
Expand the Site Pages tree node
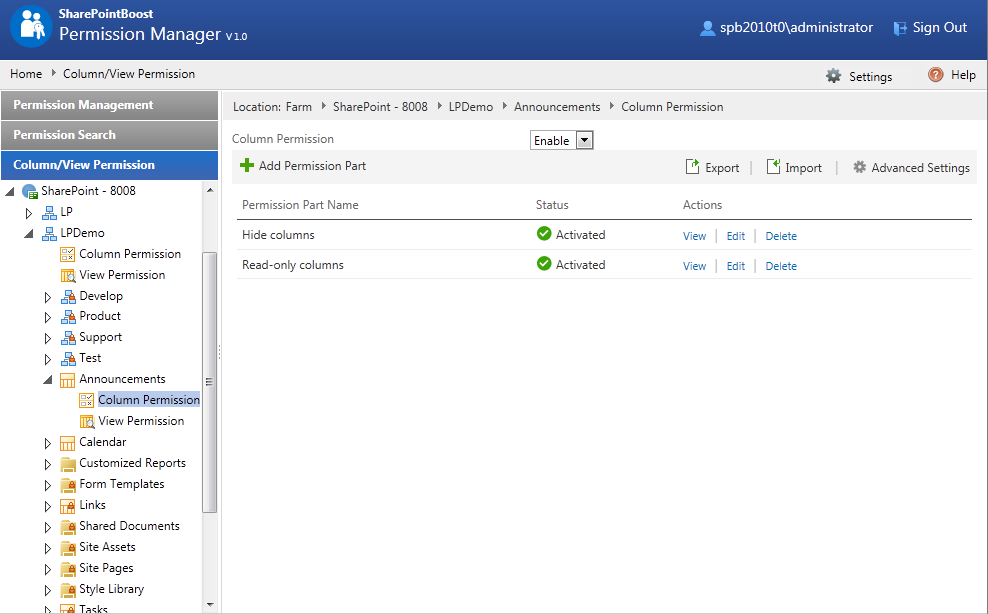tap(48, 569)
